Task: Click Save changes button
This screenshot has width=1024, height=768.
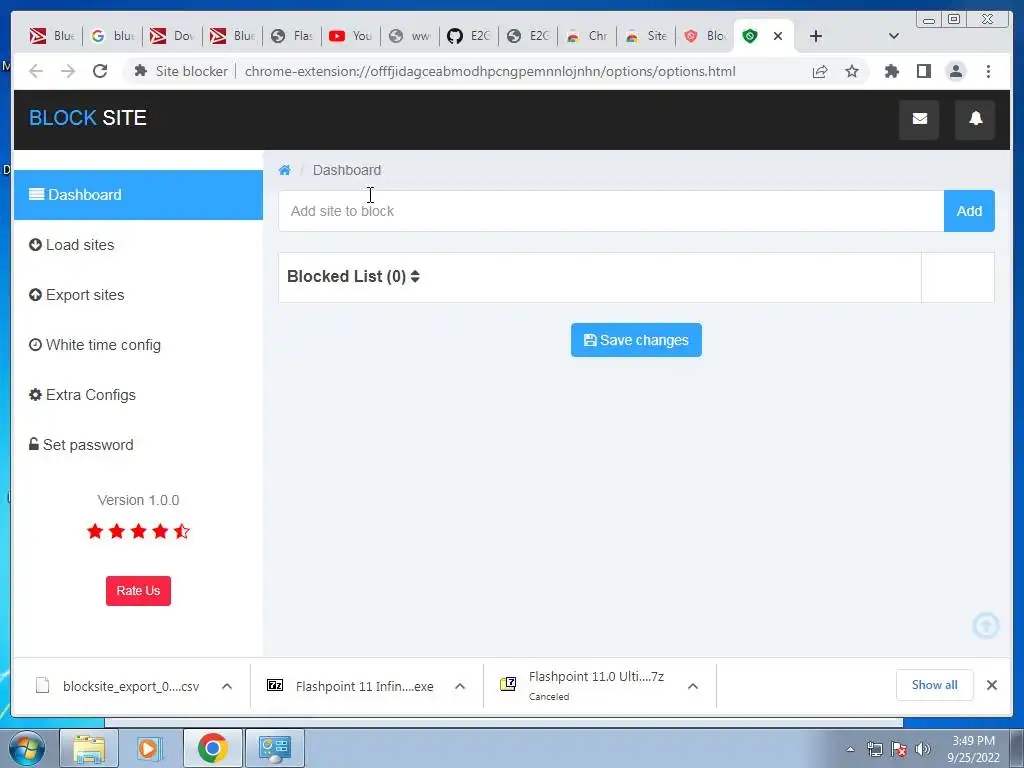Action: (x=636, y=340)
